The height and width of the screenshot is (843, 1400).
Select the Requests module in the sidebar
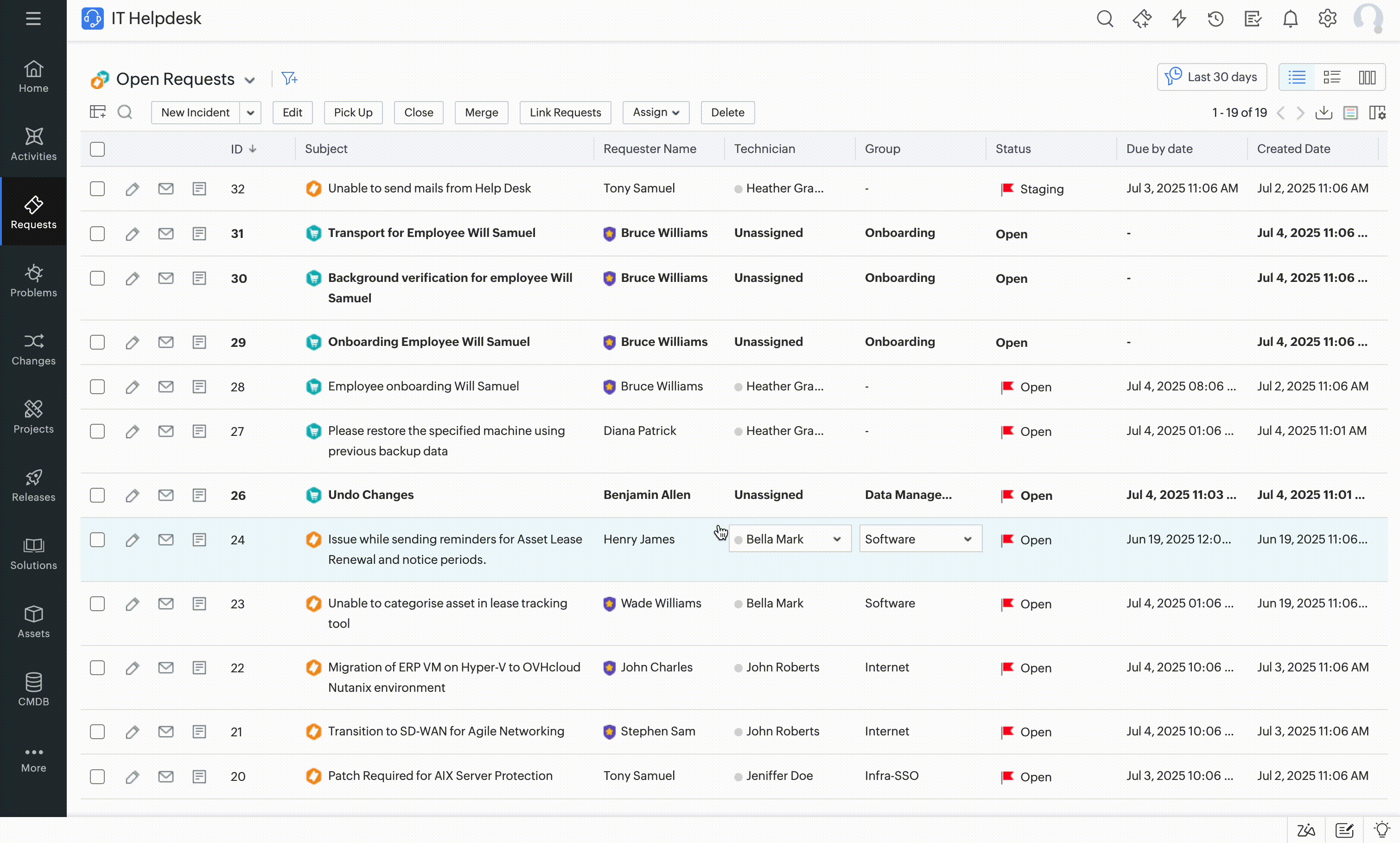[32, 211]
